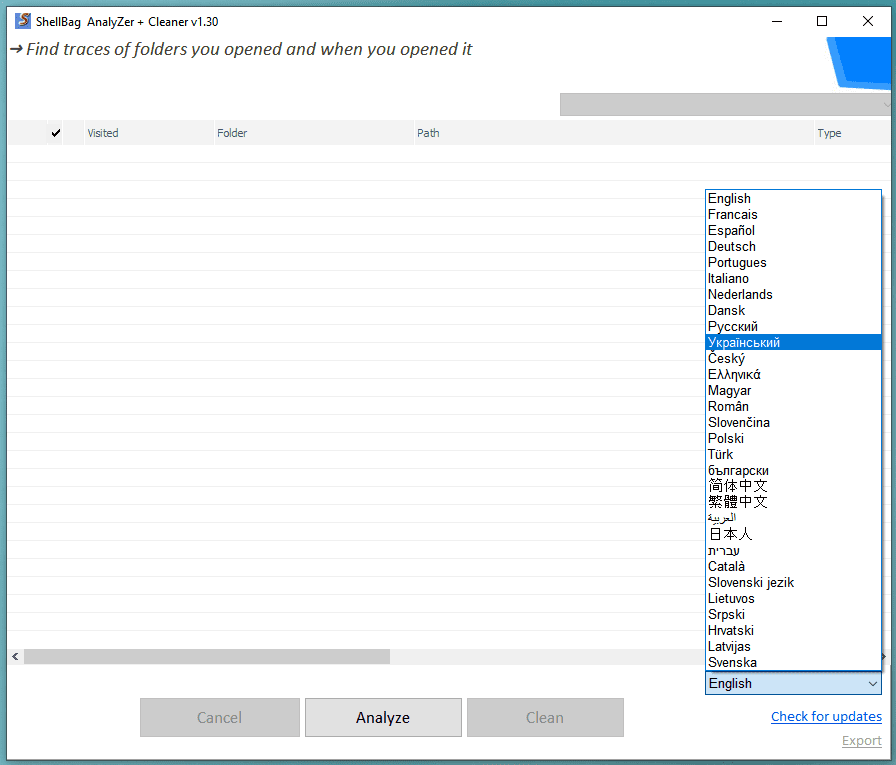Pick Svenska from the language list

(x=793, y=662)
